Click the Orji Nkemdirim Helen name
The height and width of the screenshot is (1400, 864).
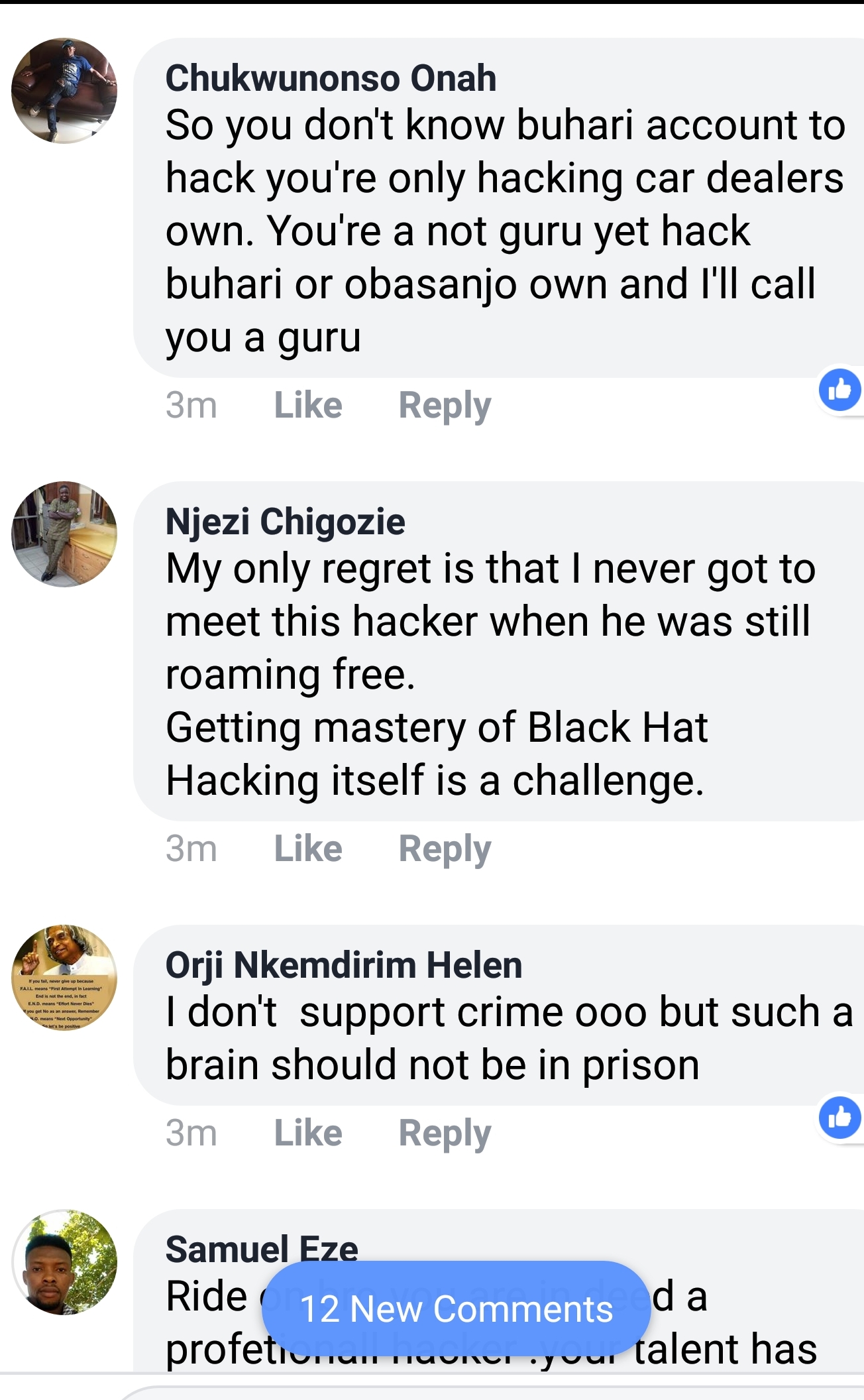[343, 965]
